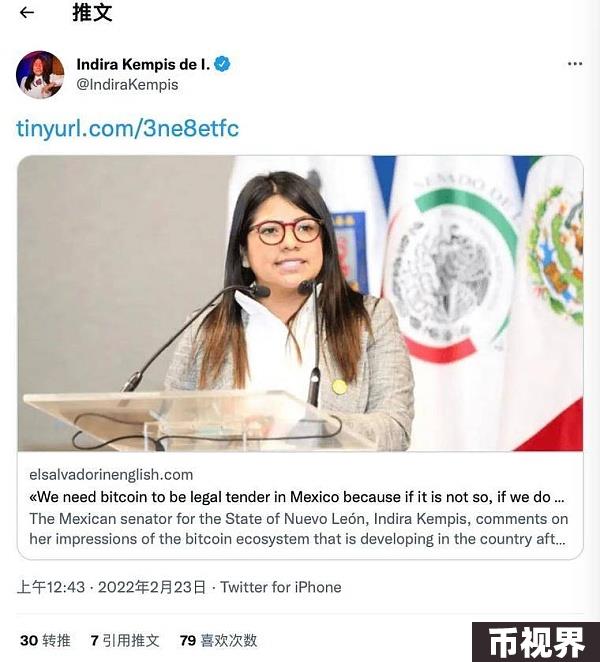600x662 pixels.
Task: View the 79 likes list
Action: (x=218, y=640)
